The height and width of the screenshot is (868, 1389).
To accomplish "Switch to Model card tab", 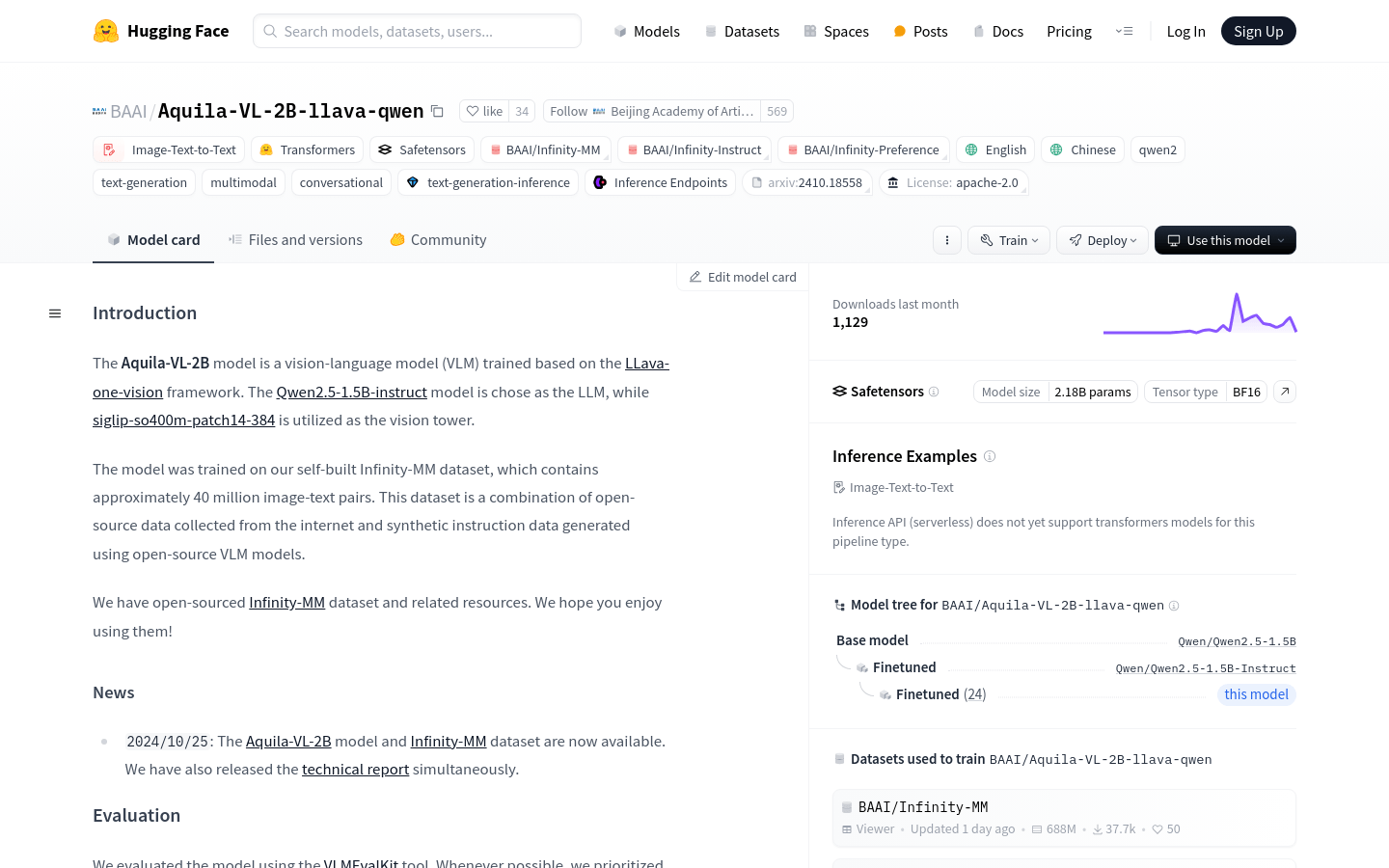I will (x=153, y=240).
